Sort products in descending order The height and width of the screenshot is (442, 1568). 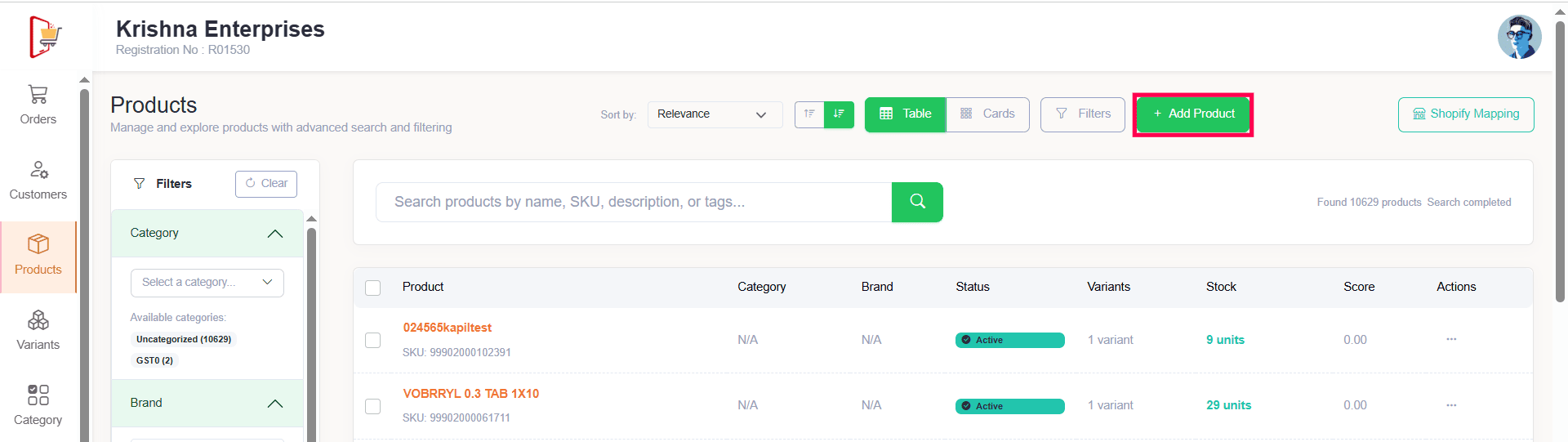tap(839, 114)
